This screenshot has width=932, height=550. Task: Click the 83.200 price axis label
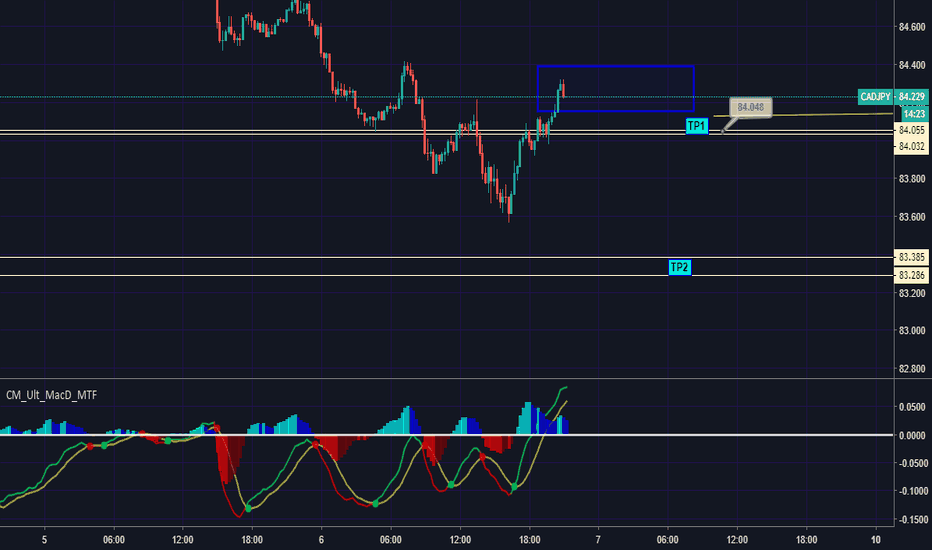pos(912,293)
